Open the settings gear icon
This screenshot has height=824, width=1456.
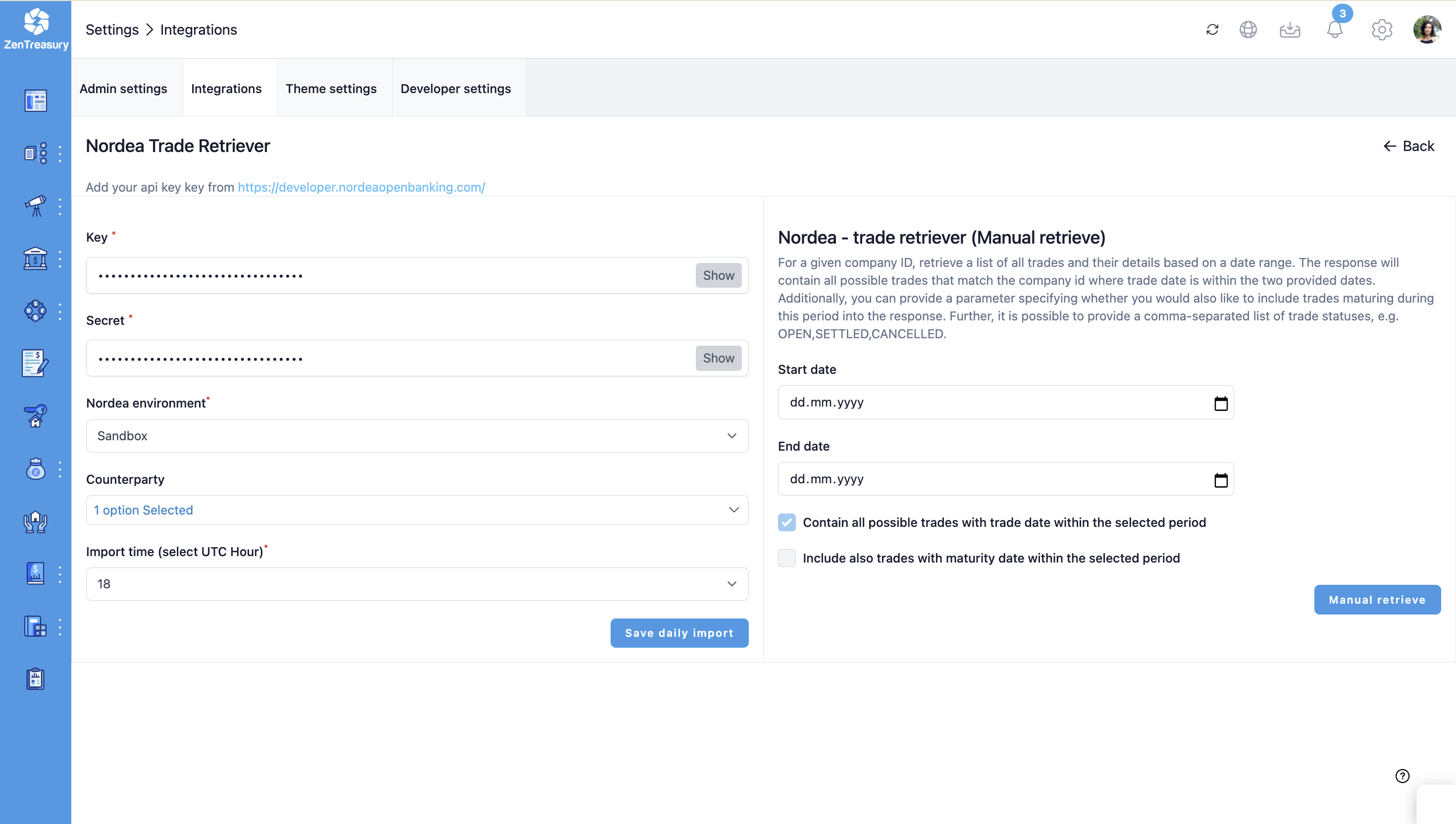[1381, 29]
